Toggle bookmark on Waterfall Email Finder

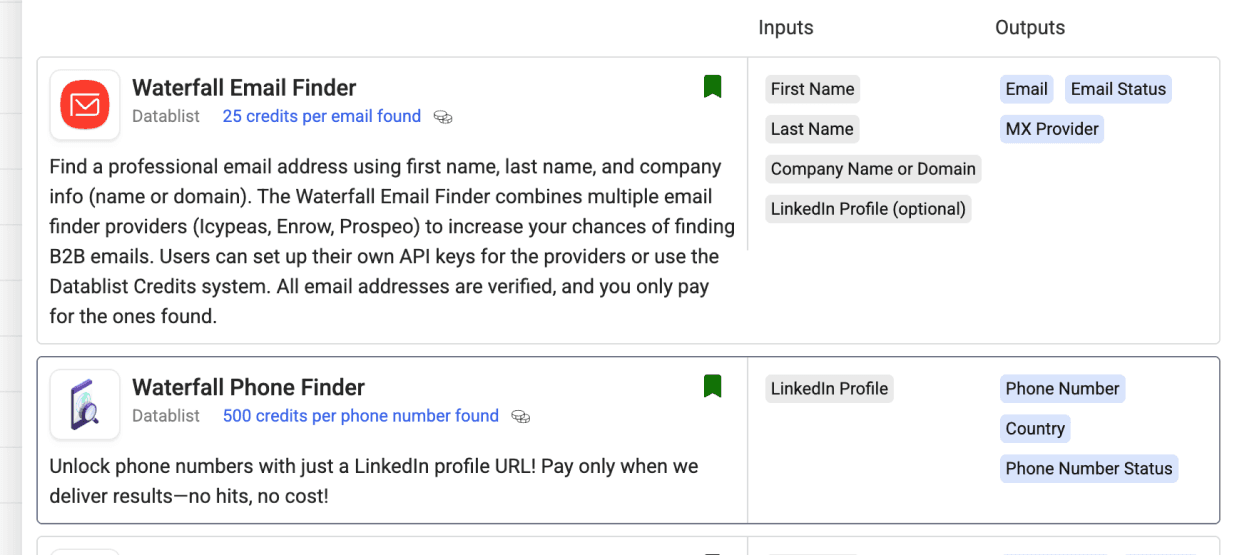click(x=712, y=87)
